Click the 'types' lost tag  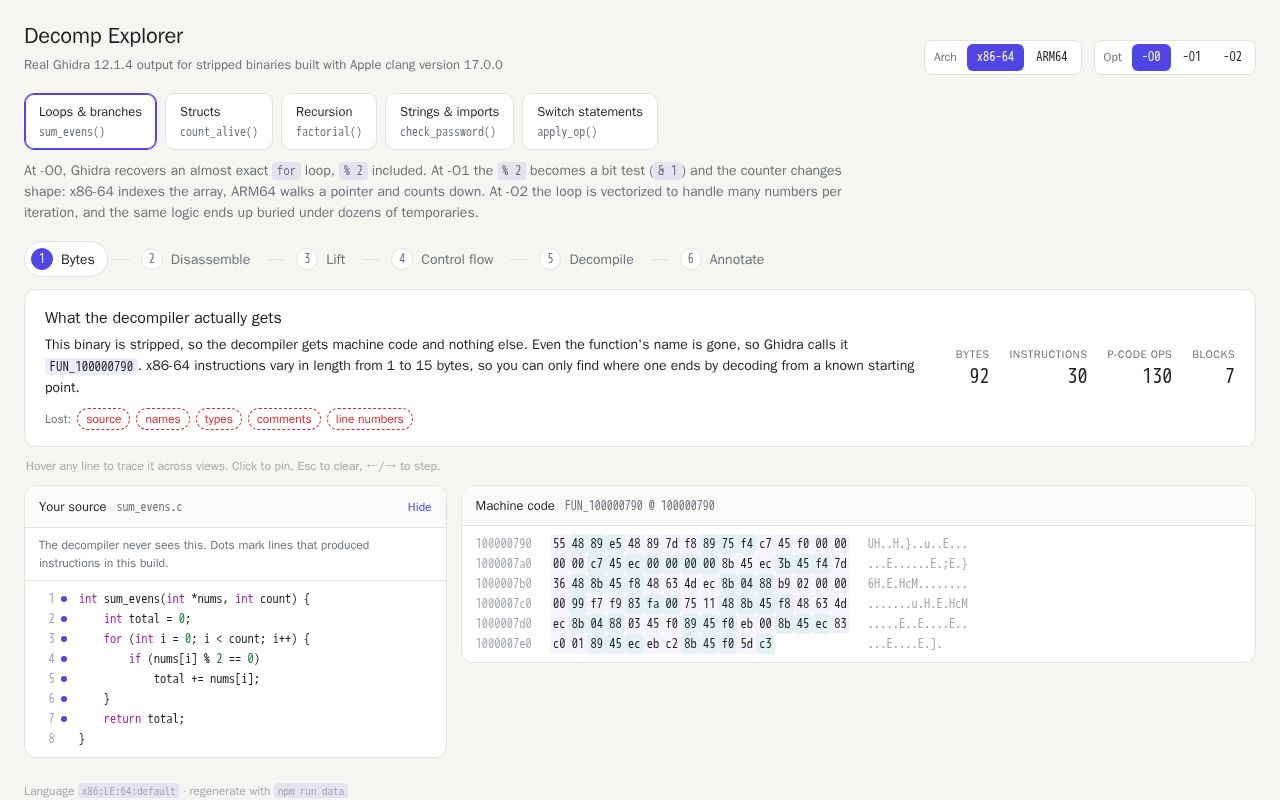(x=219, y=419)
